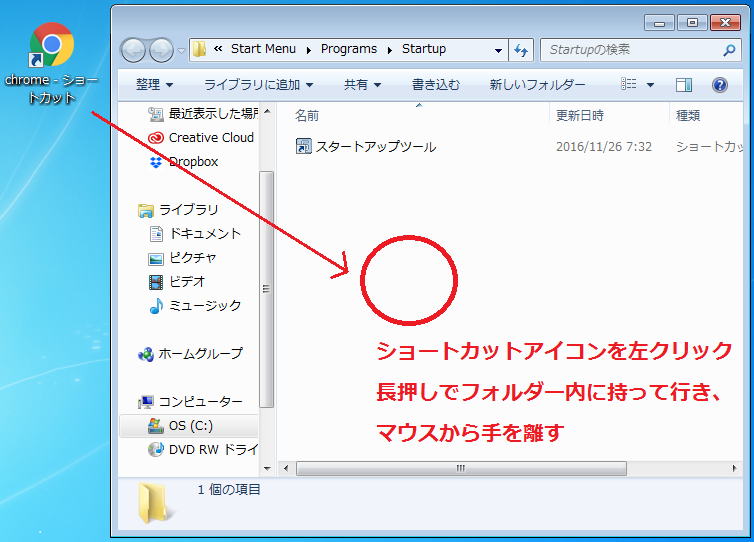Click navigation pane scroll up arrow
754x542 pixels.
pos(267,112)
